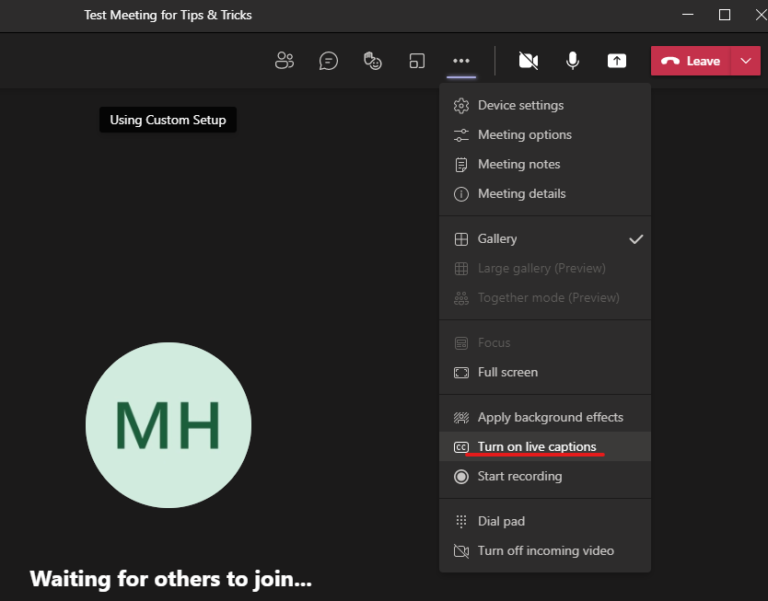Turn off incoming video
768x601 pixels.
click(x=545, y=551)
